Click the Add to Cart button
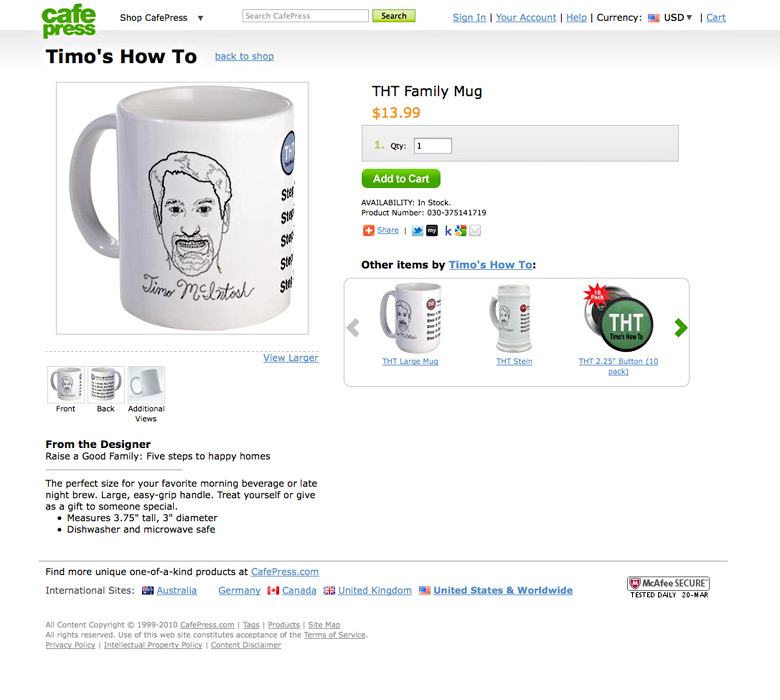Image resolution: width=780 pixels, height=700 pixels. (x=401, y=179)
